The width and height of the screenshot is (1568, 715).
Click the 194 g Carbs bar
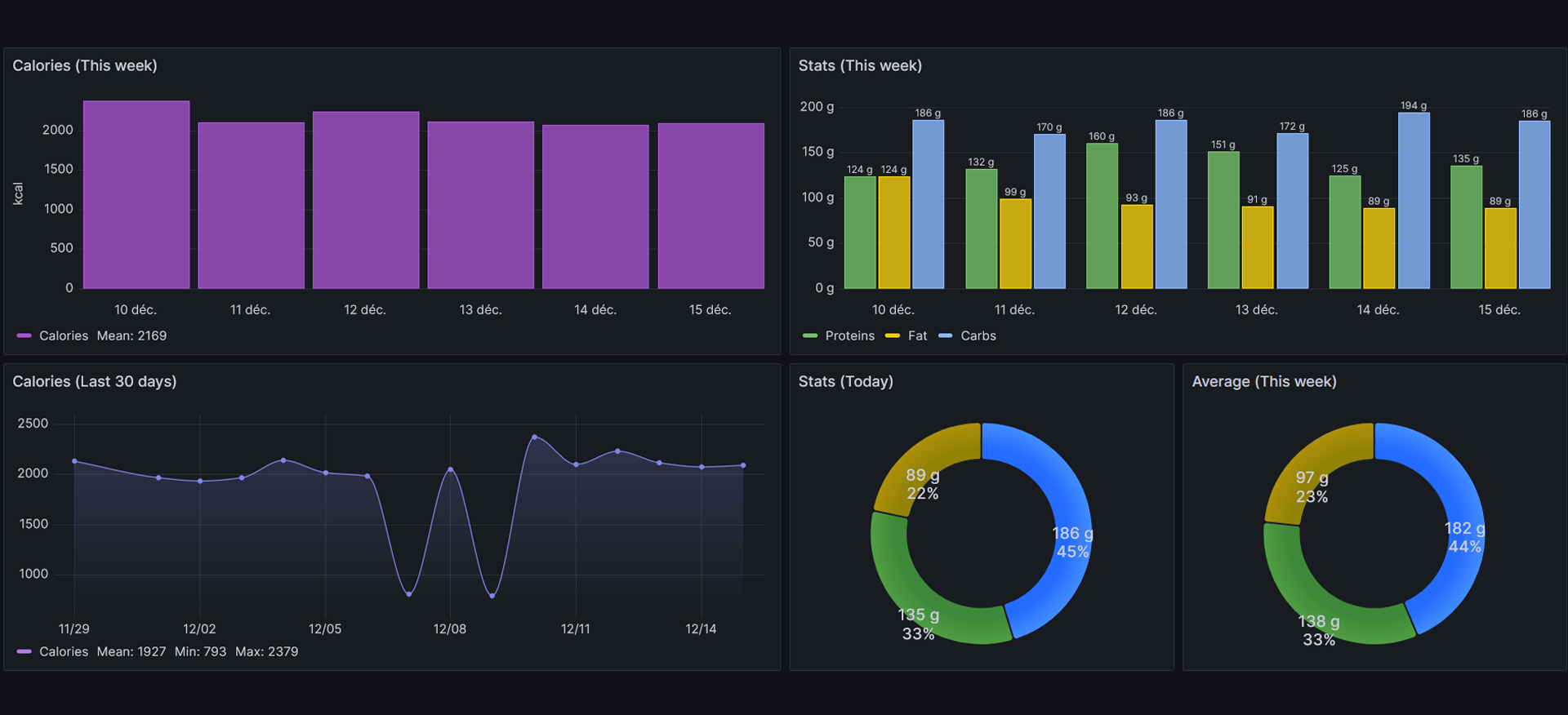coord(1414,201)
